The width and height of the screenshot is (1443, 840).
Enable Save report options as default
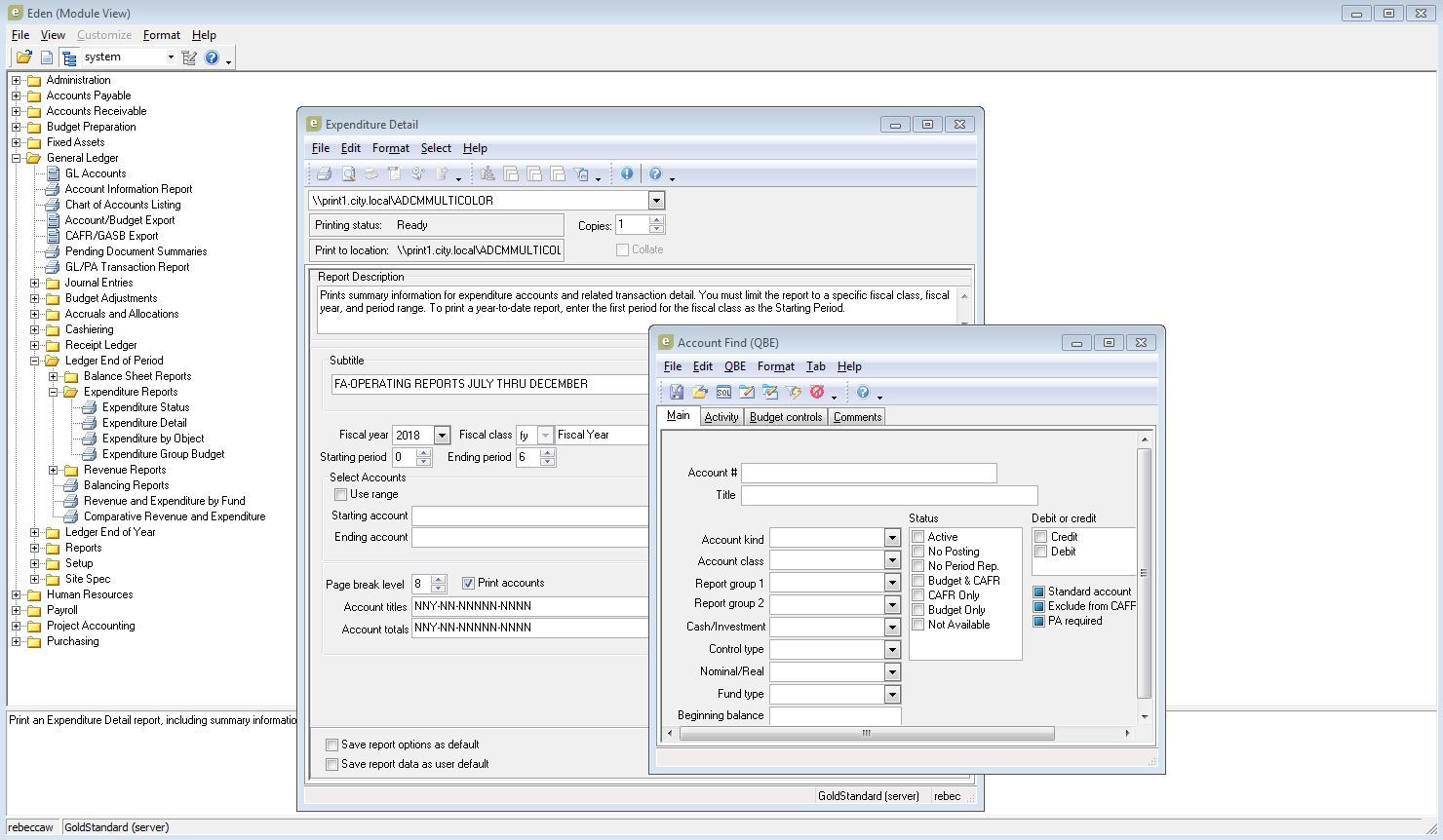coord(331,745)
